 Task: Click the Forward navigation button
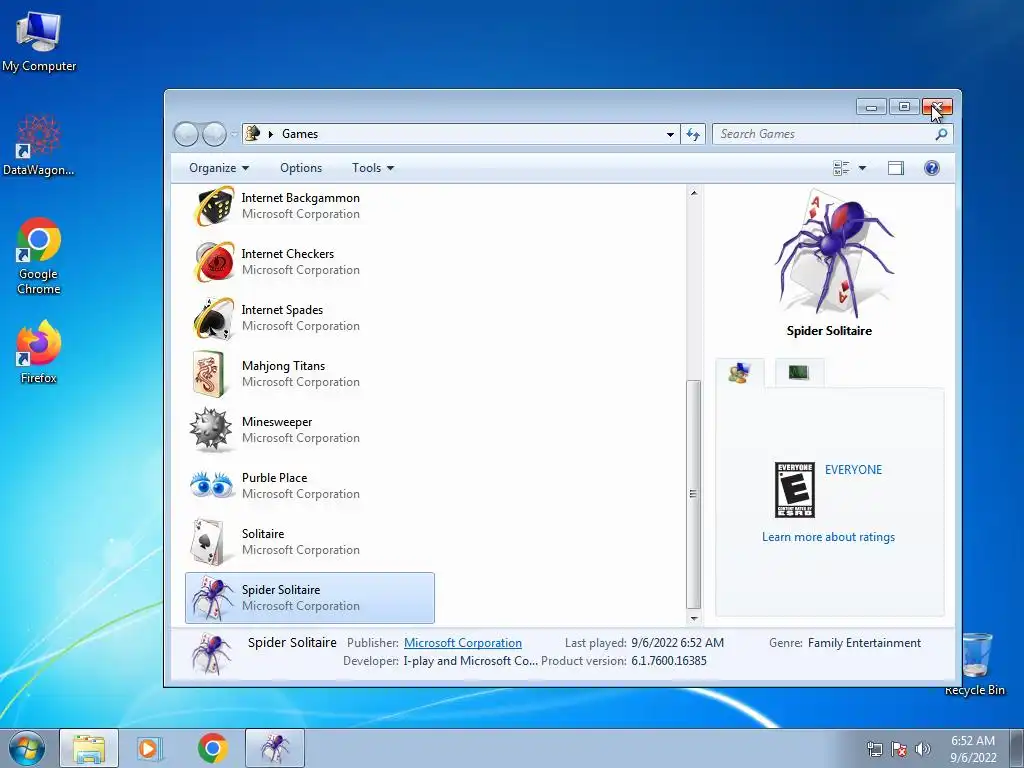pos(214,134)
